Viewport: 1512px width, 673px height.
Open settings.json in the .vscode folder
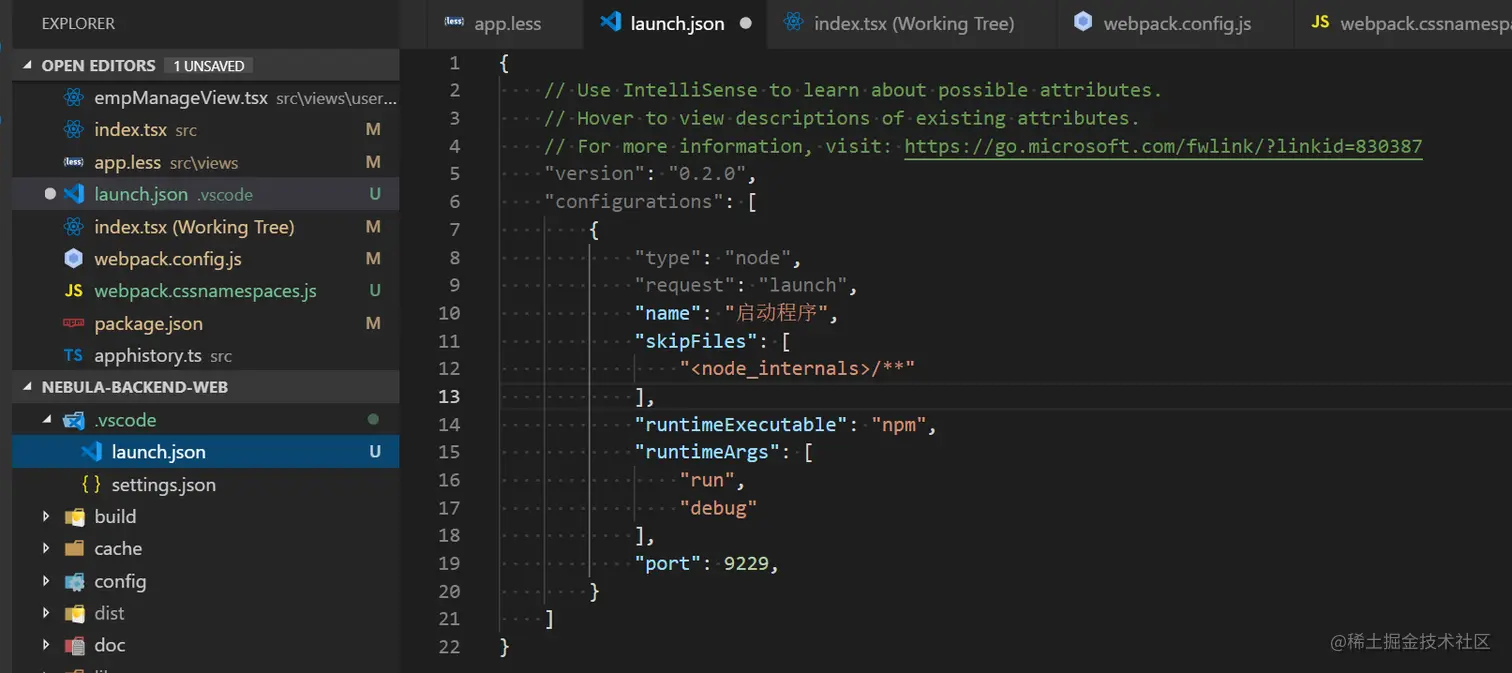click(x=206, y=484)
